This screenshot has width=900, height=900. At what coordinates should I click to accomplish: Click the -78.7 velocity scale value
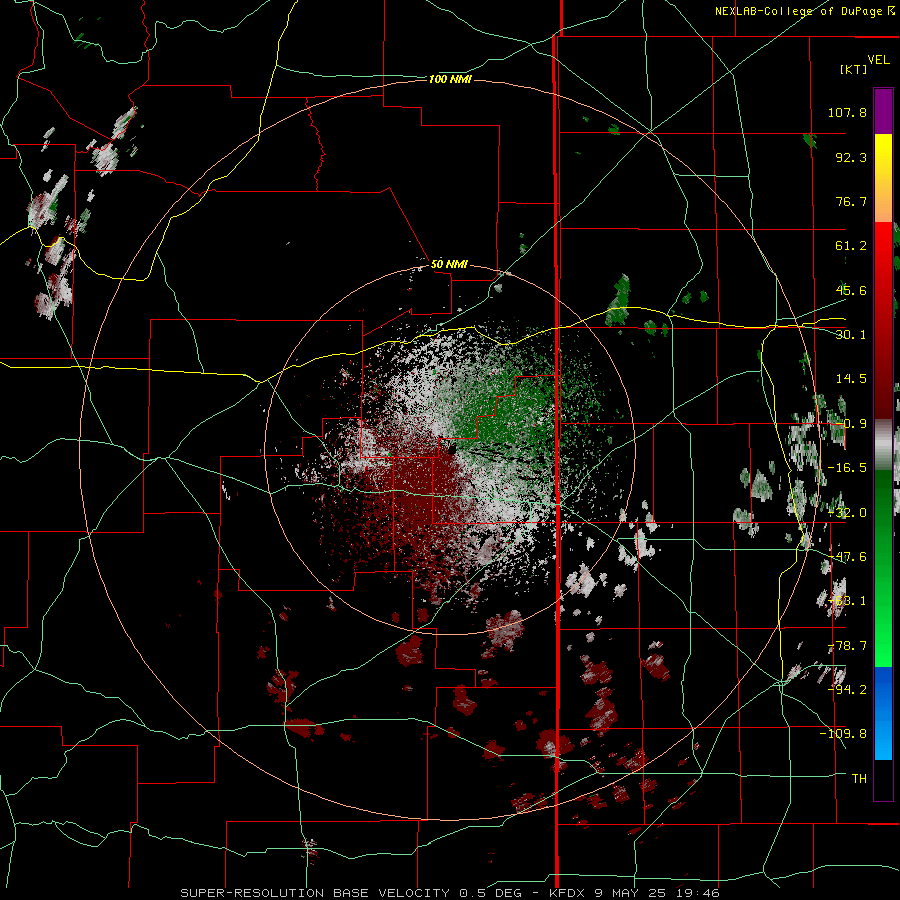[847, 646]
